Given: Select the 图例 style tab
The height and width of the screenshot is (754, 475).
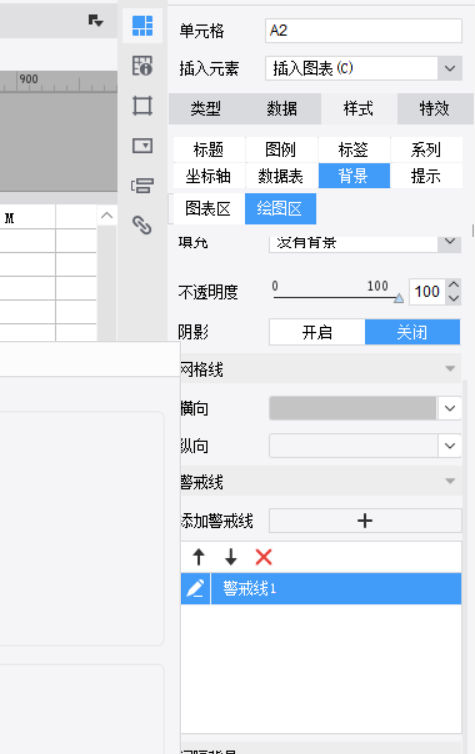Looking at the screenshot, I should click(281, 150).
